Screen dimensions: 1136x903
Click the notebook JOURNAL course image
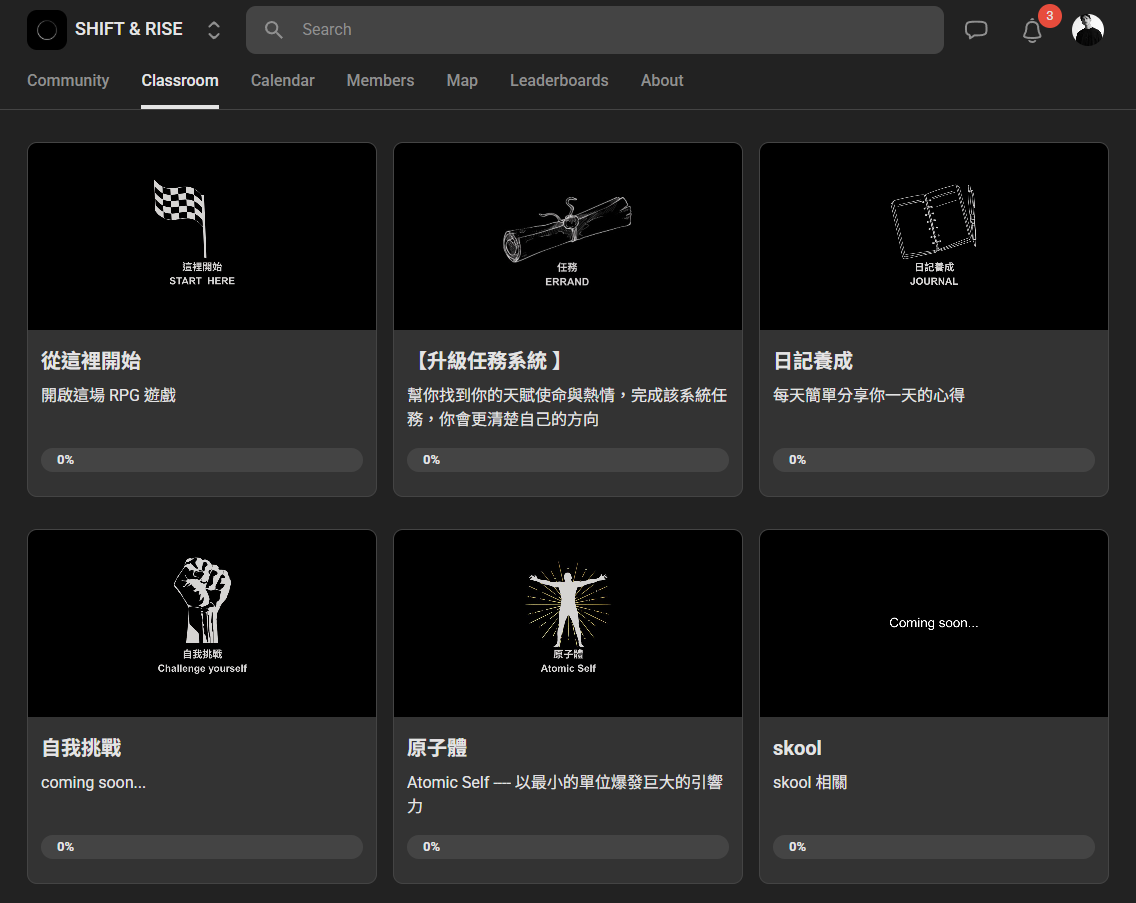[933, 236]
